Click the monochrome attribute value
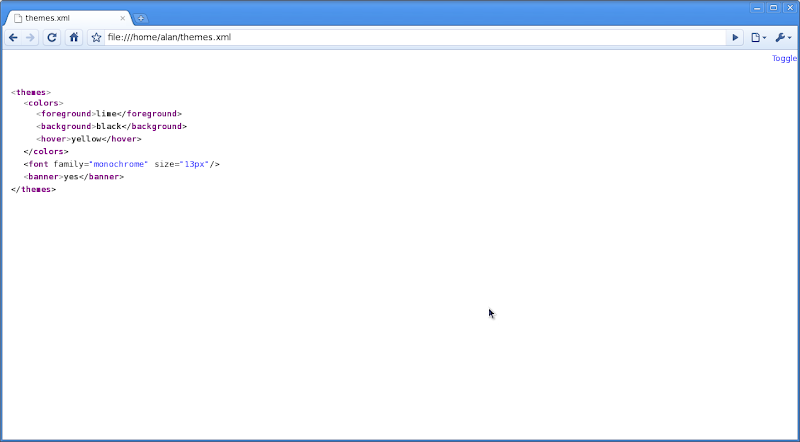Viewport: 800px width, 442px height. pyautogui.click(x=118, y=164)
